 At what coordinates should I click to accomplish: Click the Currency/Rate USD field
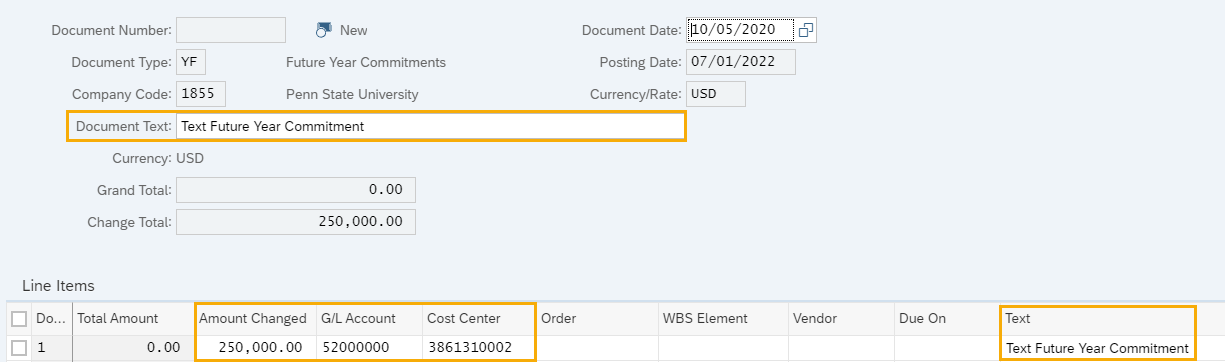click(x=716, y=94)
